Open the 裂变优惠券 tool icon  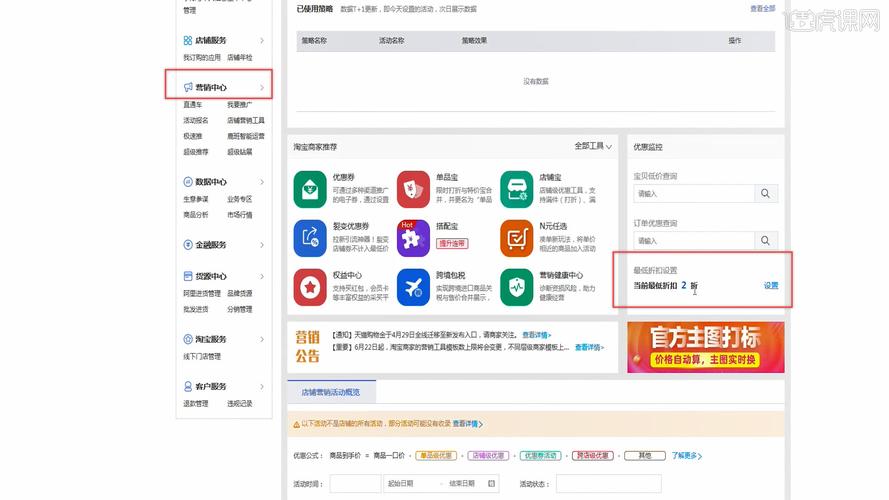click(310, 238)
